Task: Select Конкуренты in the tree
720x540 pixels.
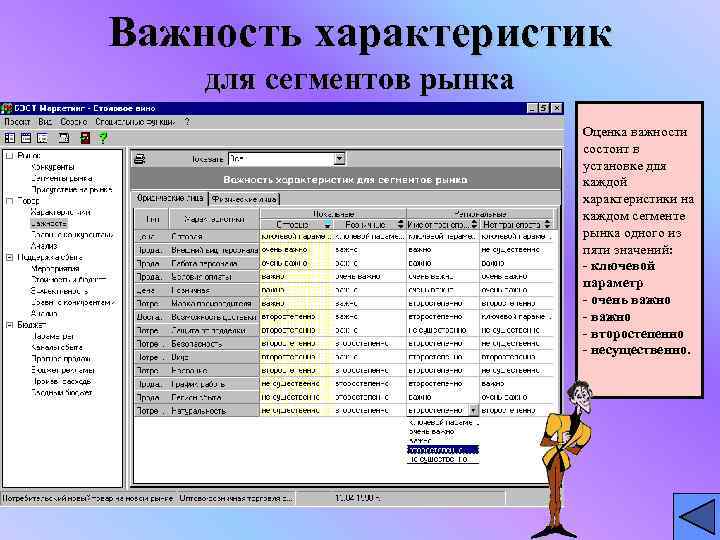Action: (x=53, y=167)
